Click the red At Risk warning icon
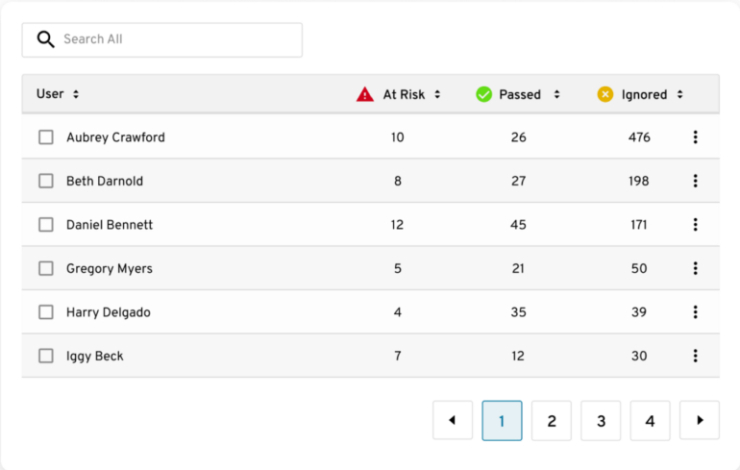 pos(365,95)
